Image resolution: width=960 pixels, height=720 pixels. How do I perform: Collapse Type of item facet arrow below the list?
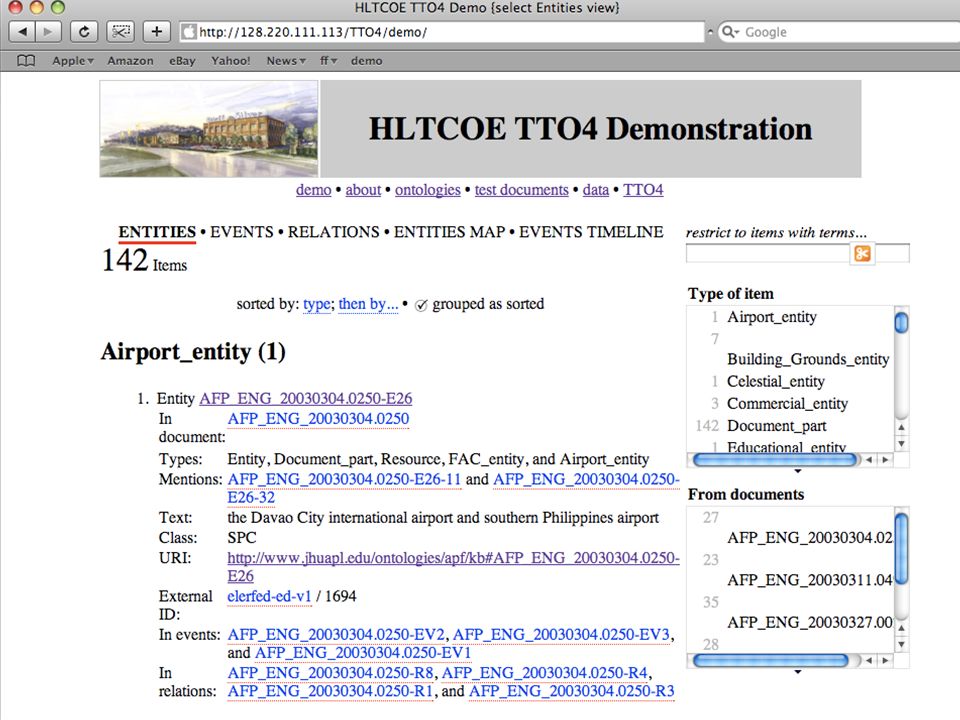[x=797, y=471]
